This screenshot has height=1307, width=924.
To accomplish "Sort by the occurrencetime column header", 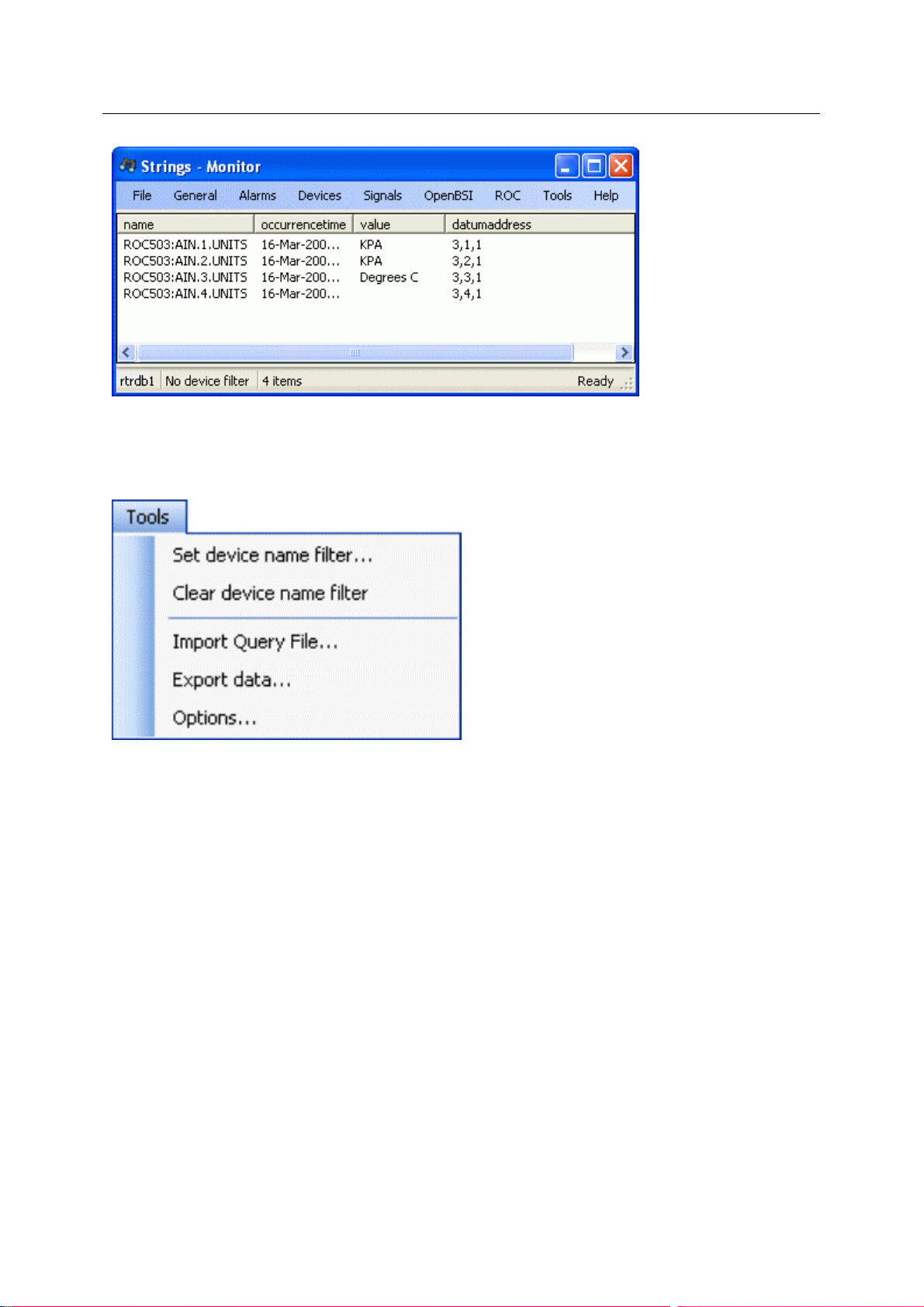I will (x=303, y=224).
